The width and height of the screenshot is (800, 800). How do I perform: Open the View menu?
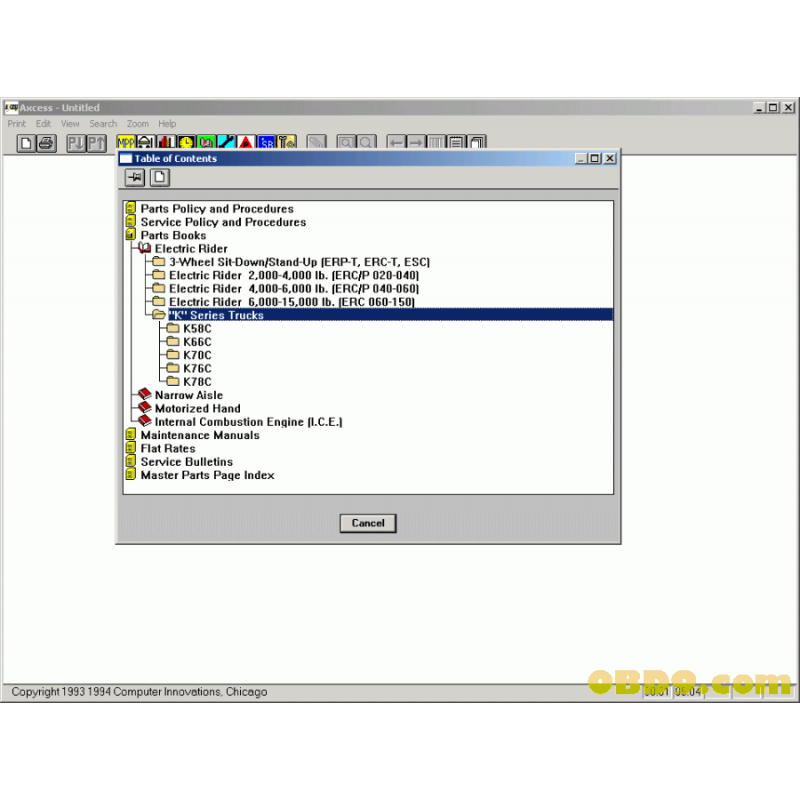[70, 123]
